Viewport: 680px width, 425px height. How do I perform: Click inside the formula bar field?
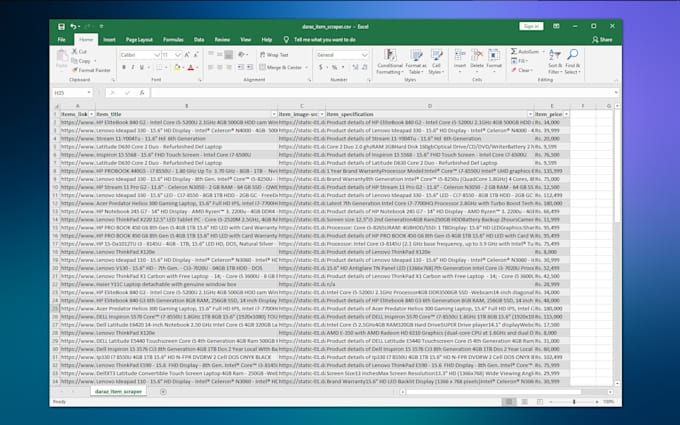pyautogui.click(x=383, y=93)
